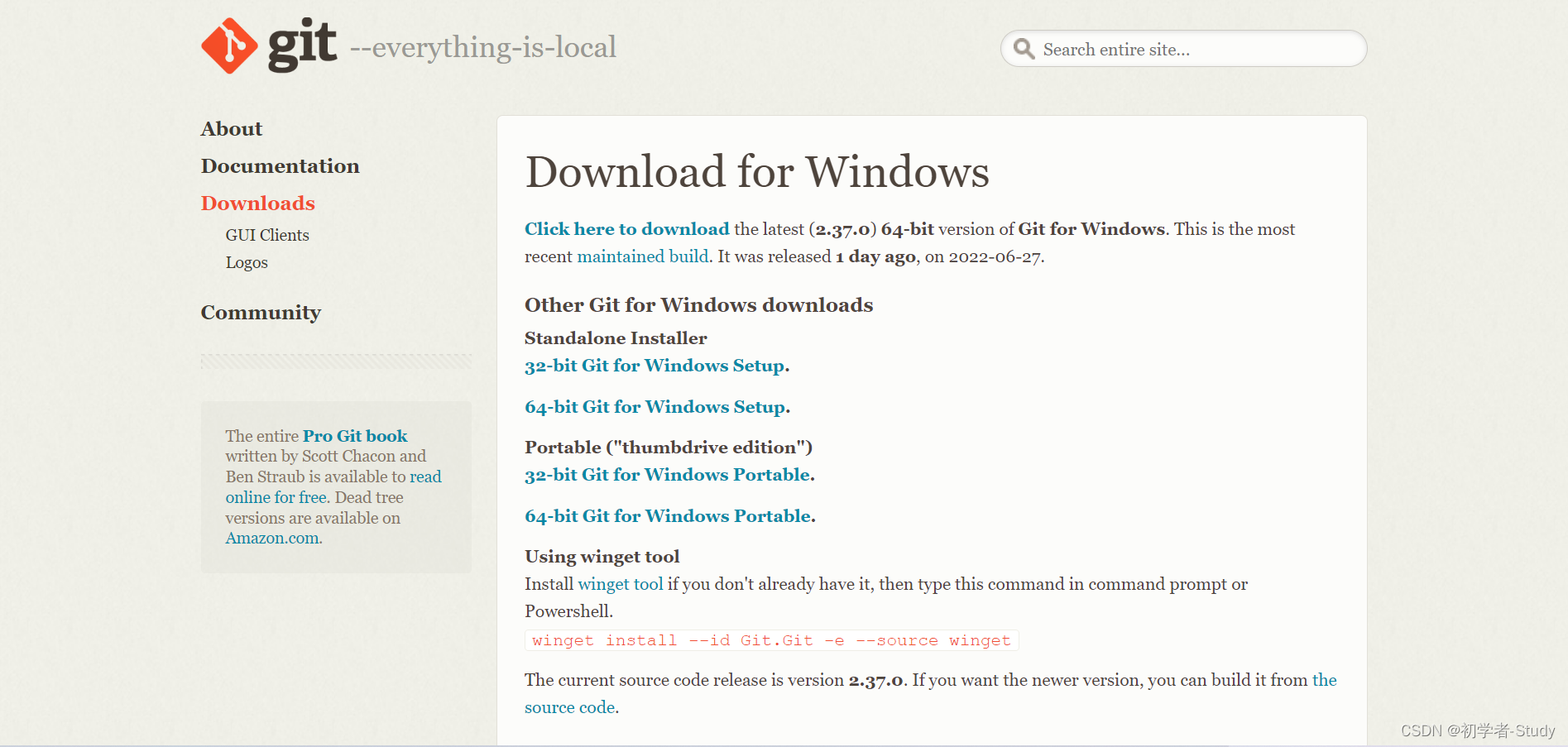Download 64-bit Git for Windows Setup
The image size is (1568, 747).
(x=655, y=407)
